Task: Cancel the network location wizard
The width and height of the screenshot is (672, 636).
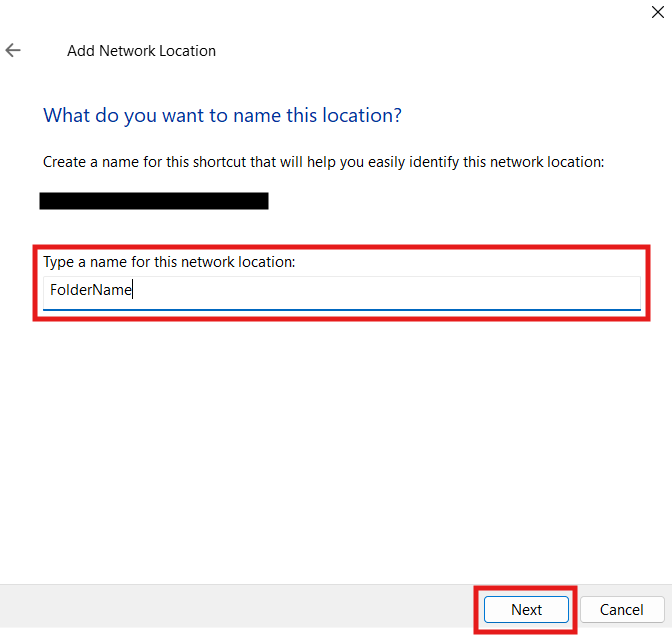Action: 621,609
